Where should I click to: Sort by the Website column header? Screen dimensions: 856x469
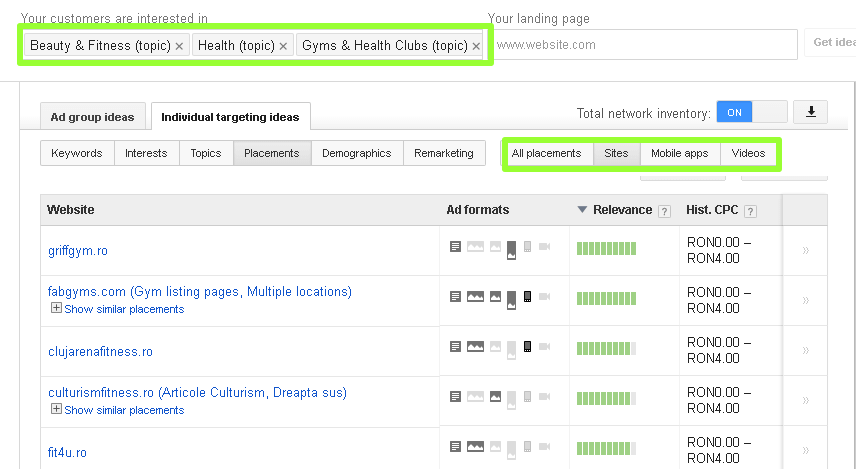click(x=70, y=210)
